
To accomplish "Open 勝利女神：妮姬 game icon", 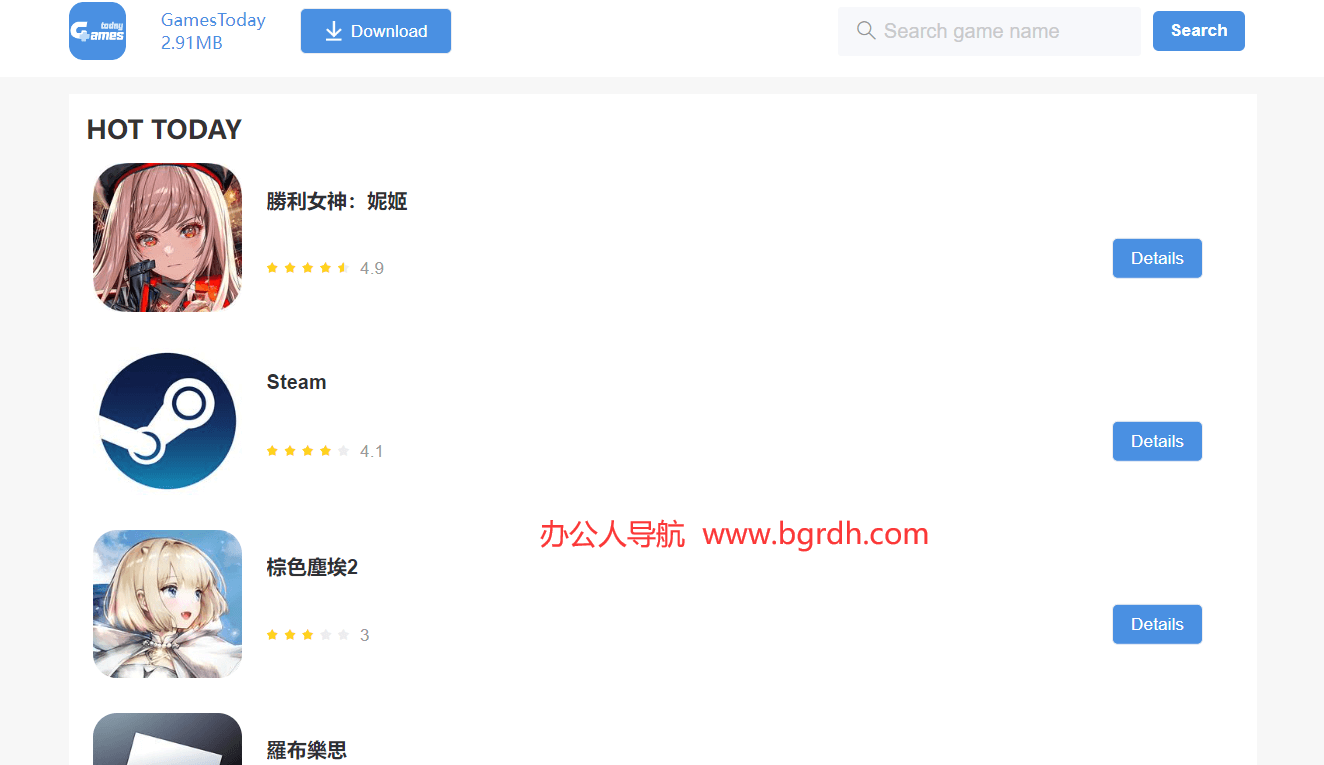I will [167, 237].
